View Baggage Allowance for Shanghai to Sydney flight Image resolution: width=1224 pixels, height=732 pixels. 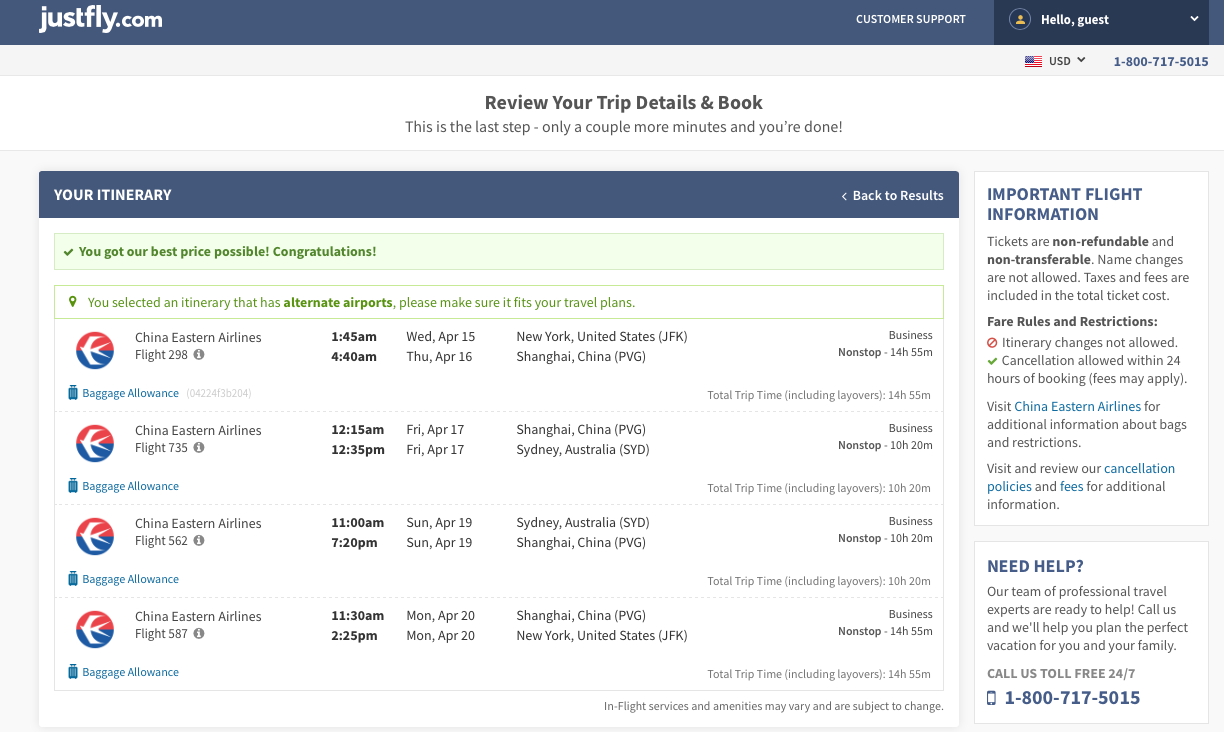pos(130,486)
